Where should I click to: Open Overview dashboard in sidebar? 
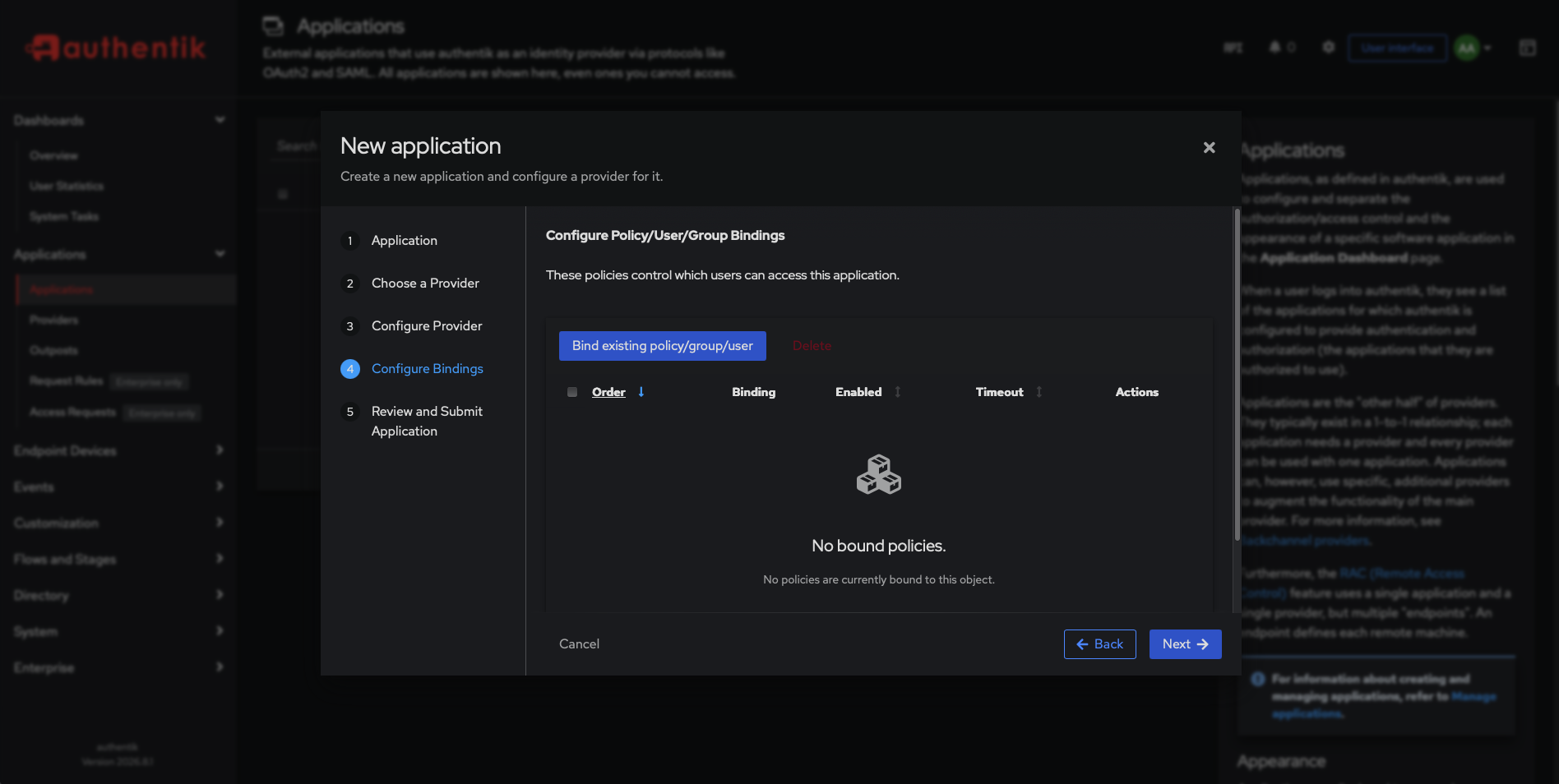(53, 155)
